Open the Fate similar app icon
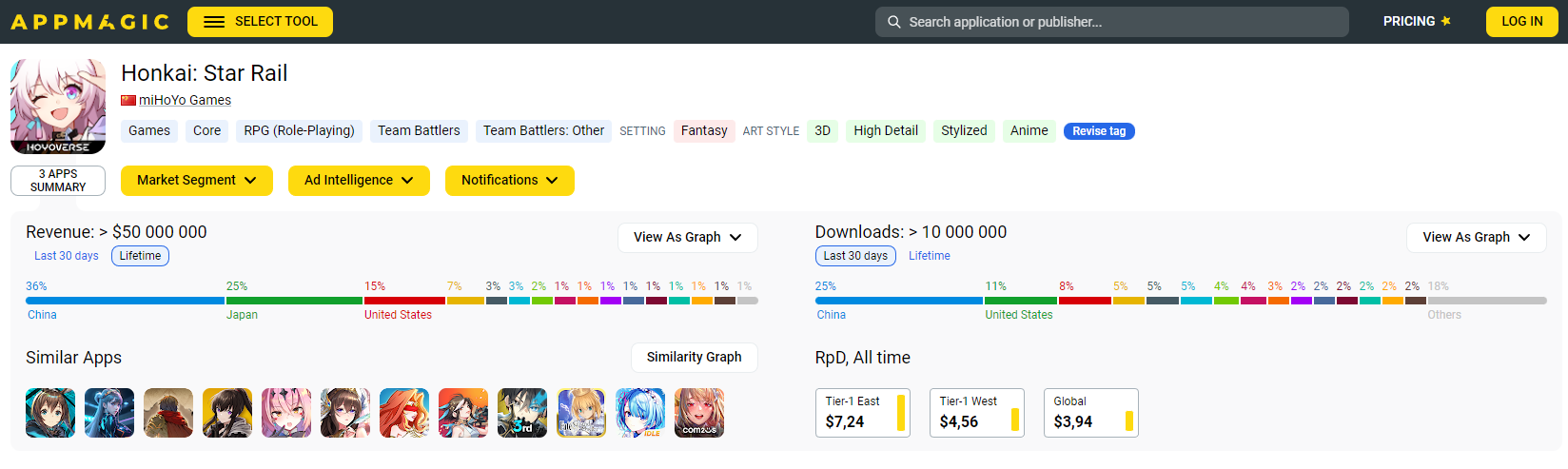 tap(581, 413)
